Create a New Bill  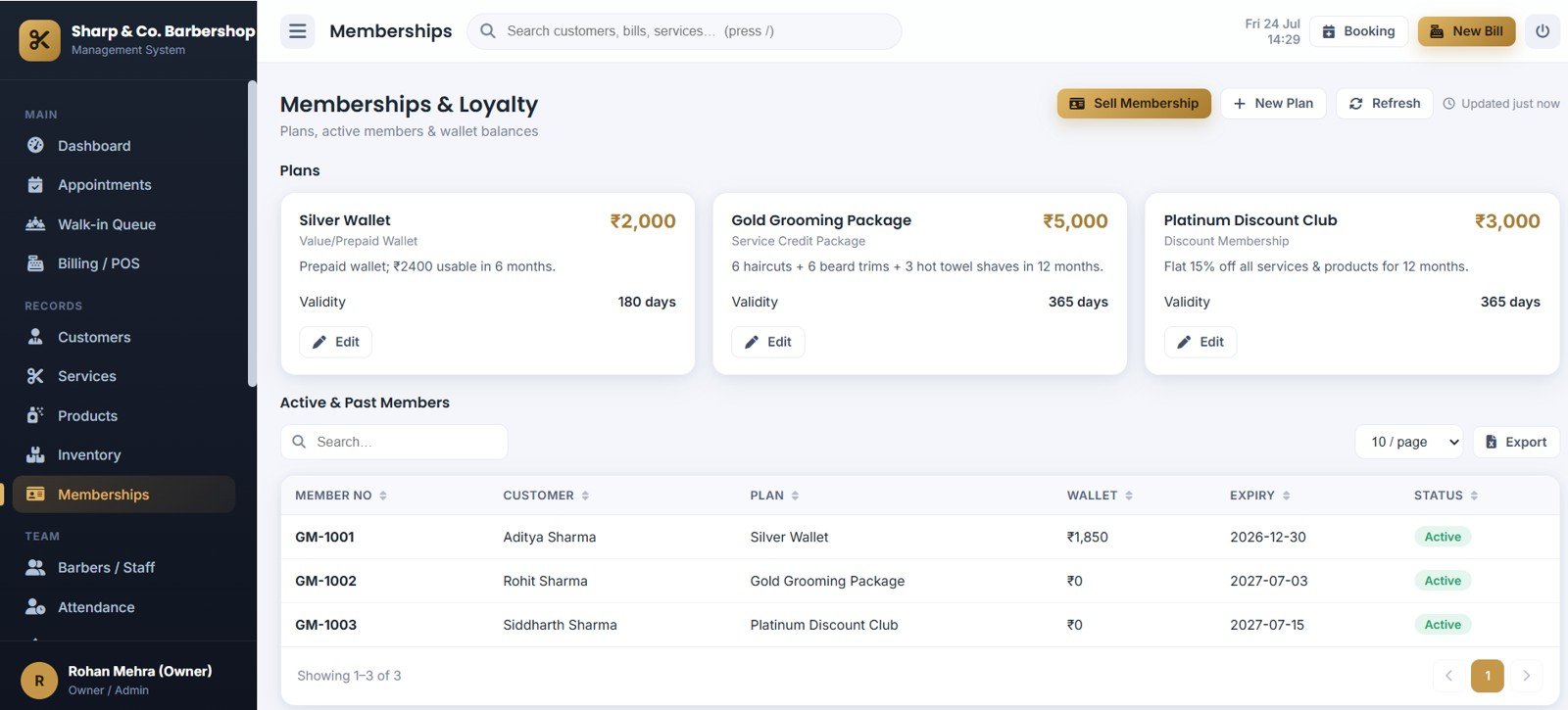[x=1466, y=31]
